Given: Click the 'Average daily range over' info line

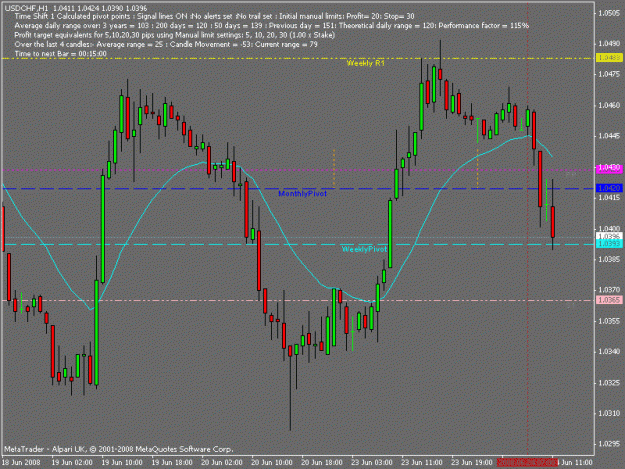Looking at the screenshot, I should [272, 26].
